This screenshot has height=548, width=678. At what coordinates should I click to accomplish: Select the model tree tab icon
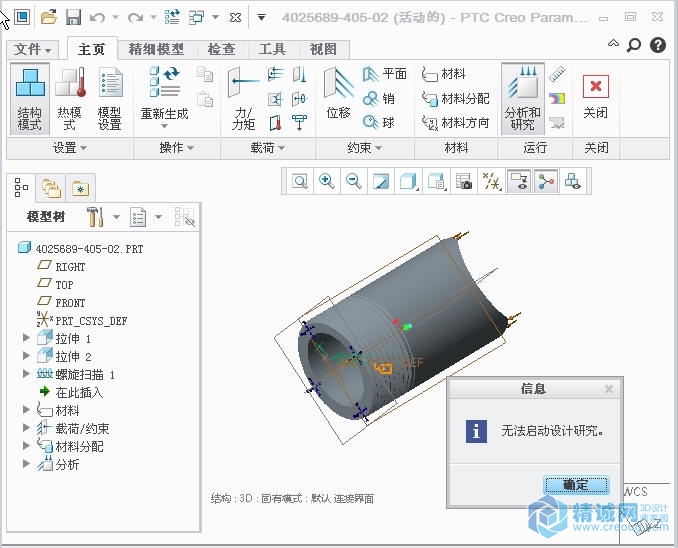pos(21,187)
